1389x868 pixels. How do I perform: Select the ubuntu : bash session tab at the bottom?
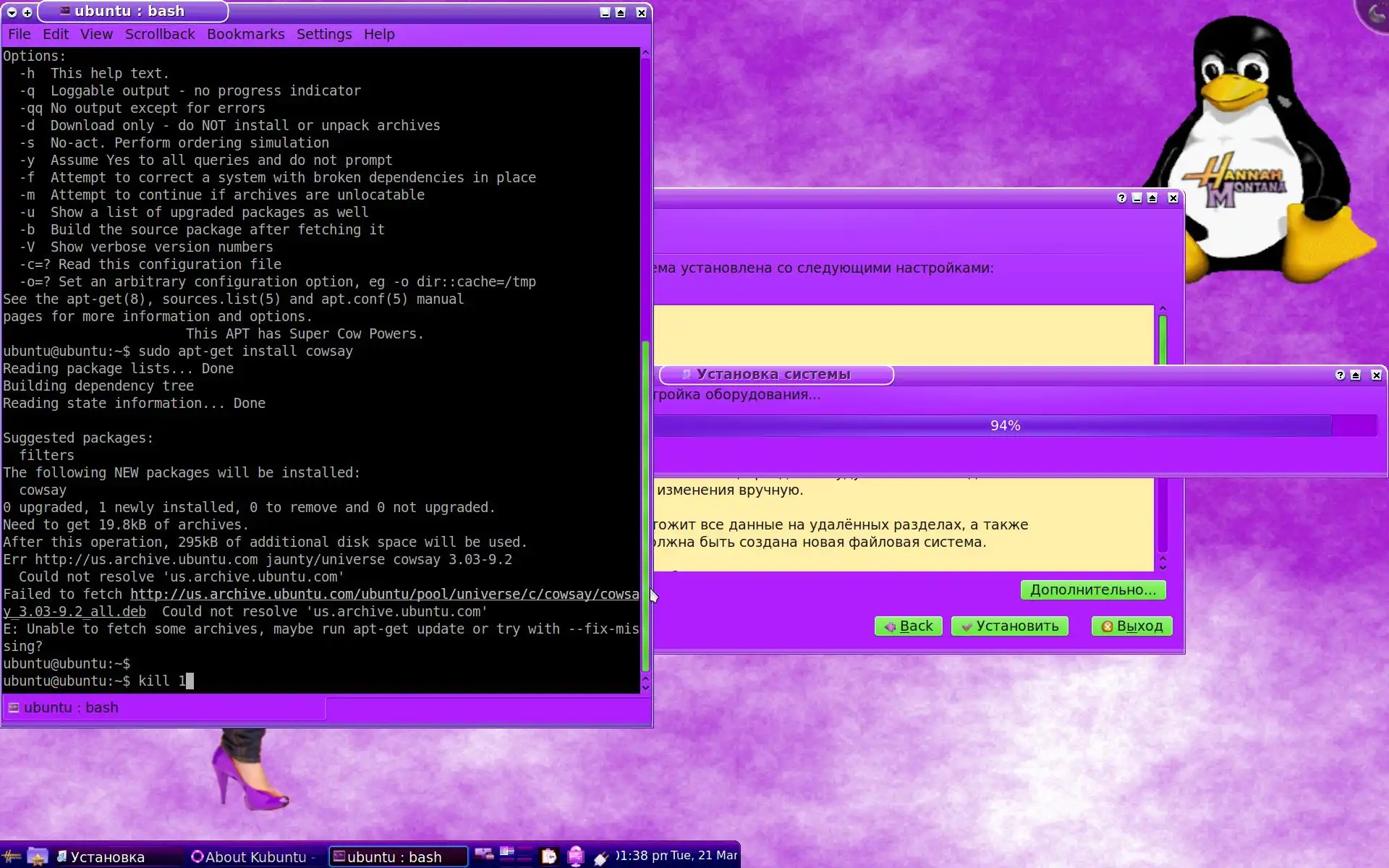coord(71,707)
